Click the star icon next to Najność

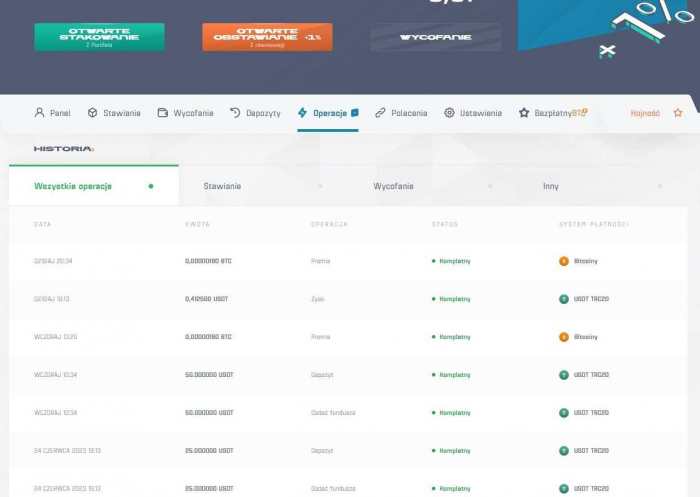(677, 113)
